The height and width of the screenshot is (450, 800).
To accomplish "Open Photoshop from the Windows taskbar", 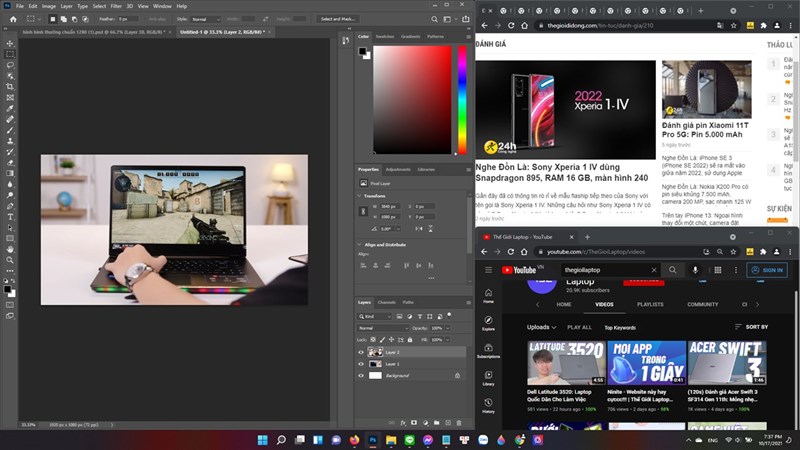I will coord(372,439).
